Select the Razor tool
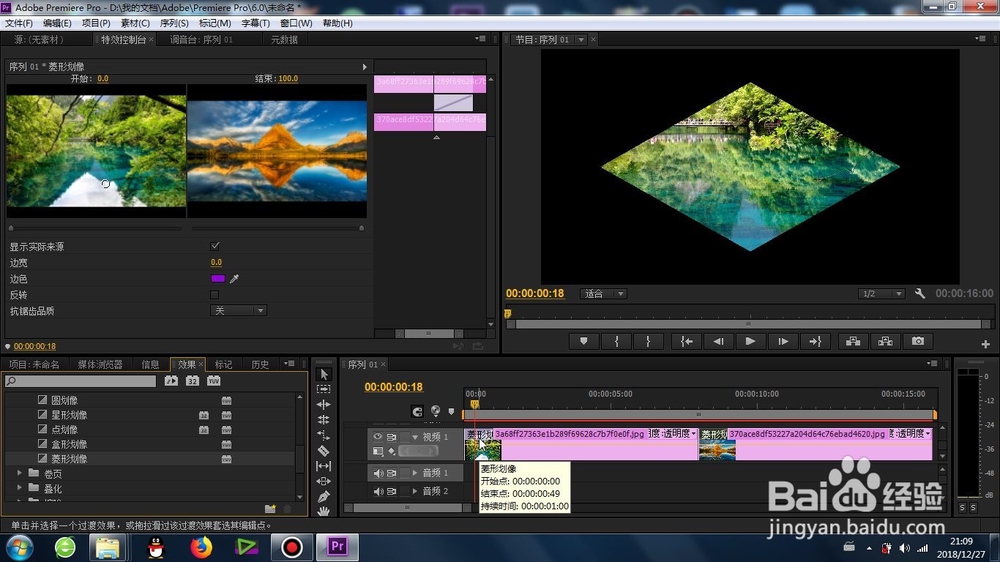Viewport: 1000px width, 562px height. (323, 450)
